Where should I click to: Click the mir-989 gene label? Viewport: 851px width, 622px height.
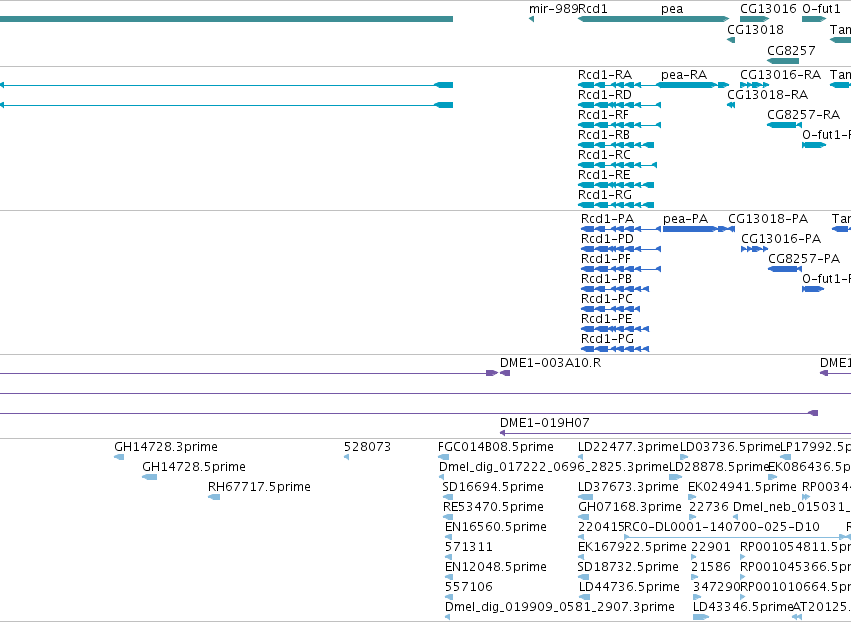click(x=554, y=9)
